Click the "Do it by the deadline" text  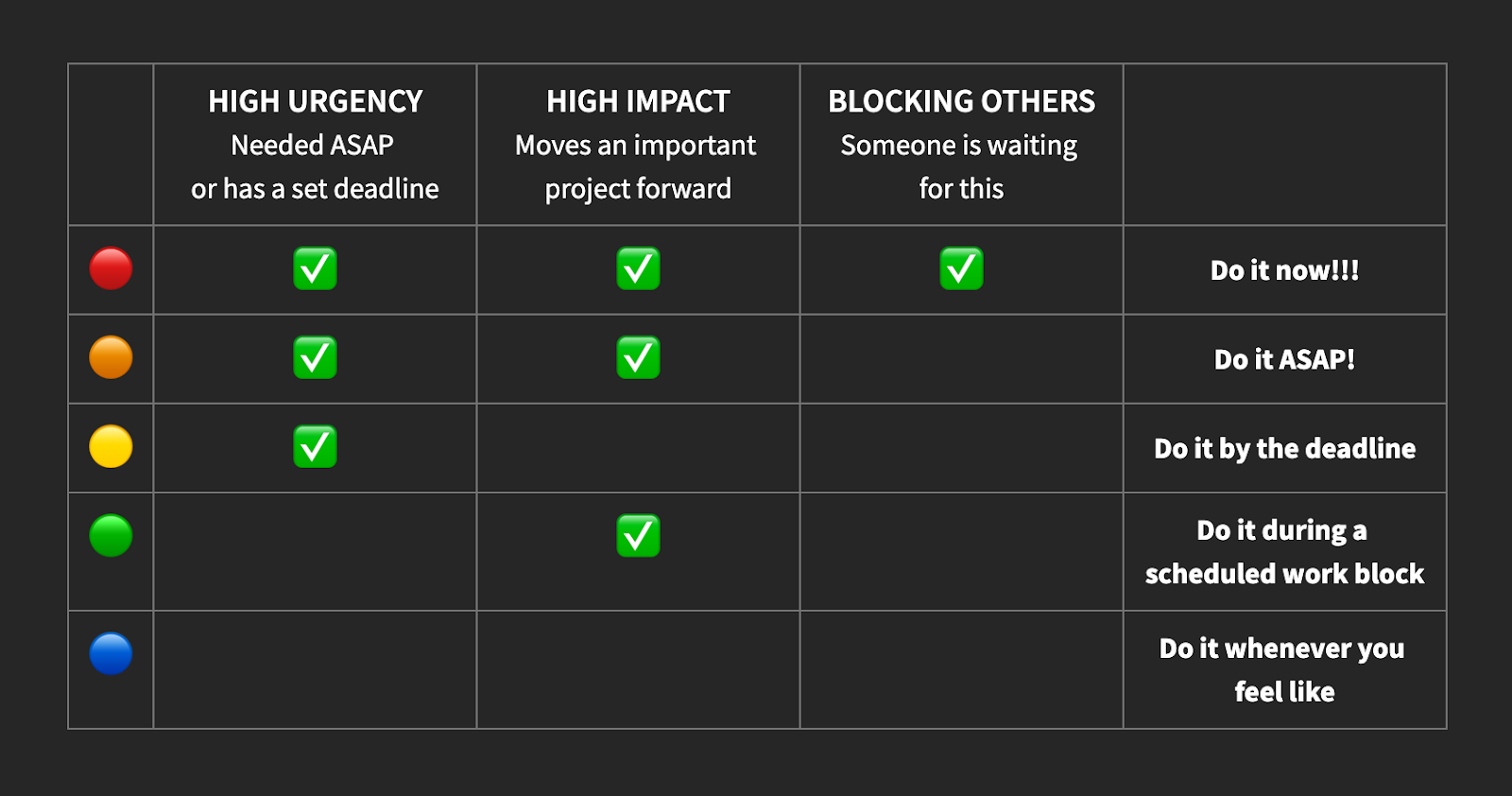[x=1284, y=448]
